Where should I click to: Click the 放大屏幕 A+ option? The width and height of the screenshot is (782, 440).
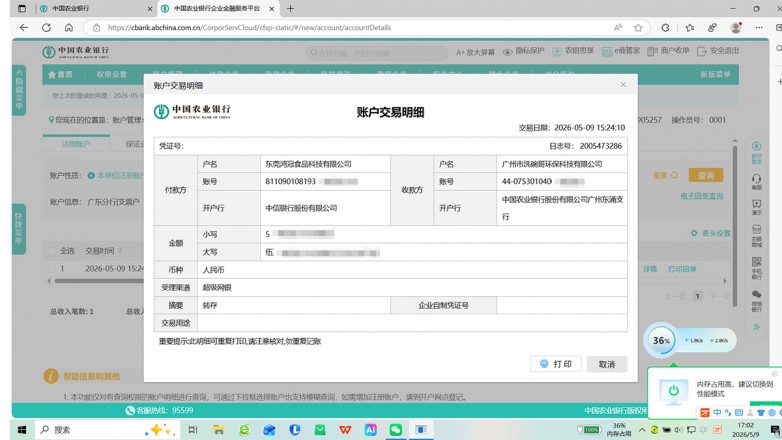coord(475,52)
